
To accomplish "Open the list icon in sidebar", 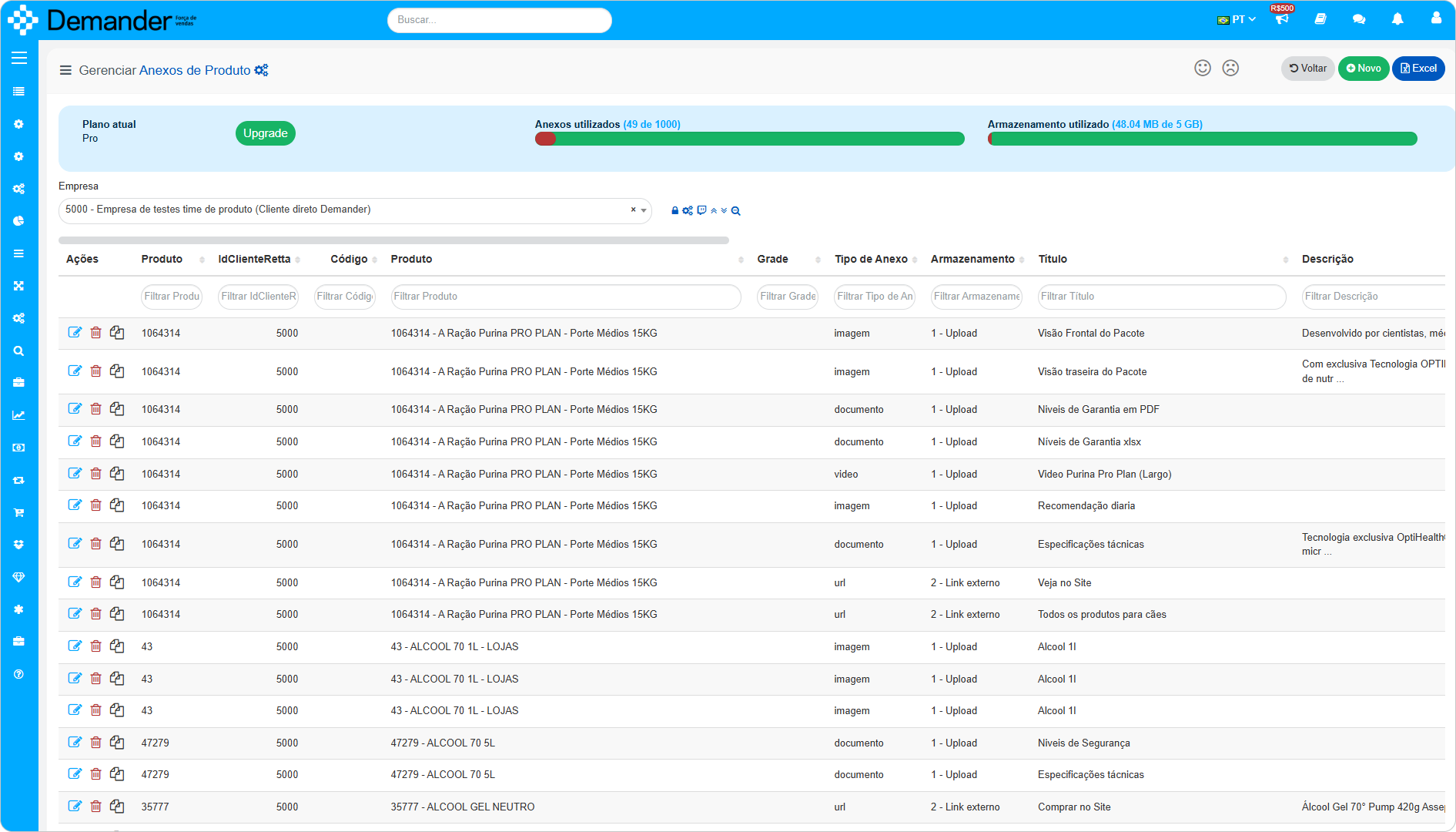I will [x=19, y=92].
